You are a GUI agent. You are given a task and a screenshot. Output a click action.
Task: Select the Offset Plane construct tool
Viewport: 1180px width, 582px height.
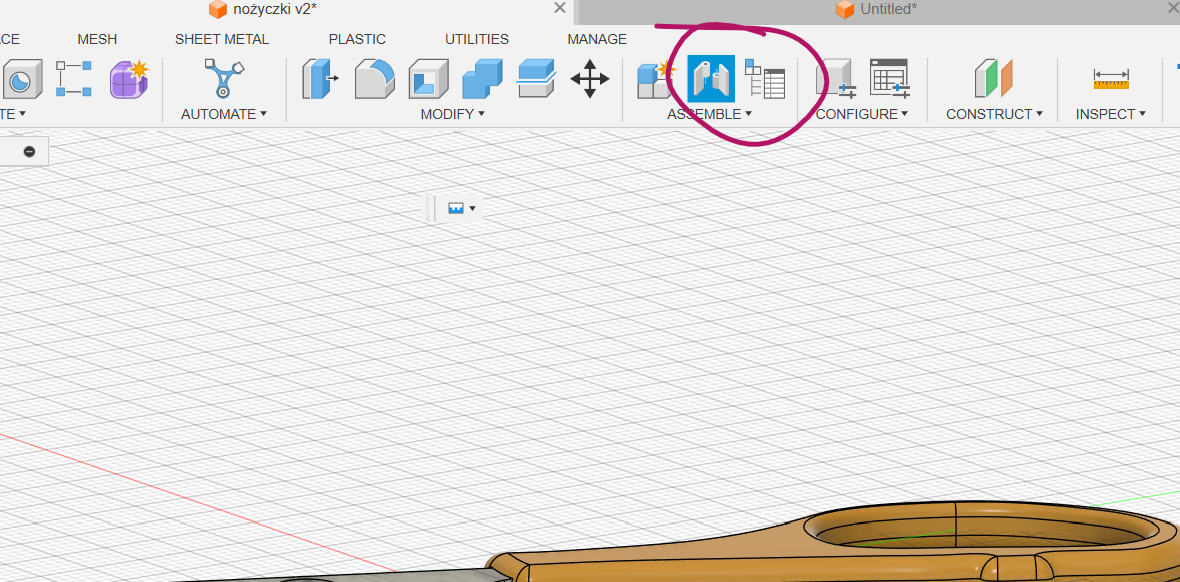pos(993,79)
